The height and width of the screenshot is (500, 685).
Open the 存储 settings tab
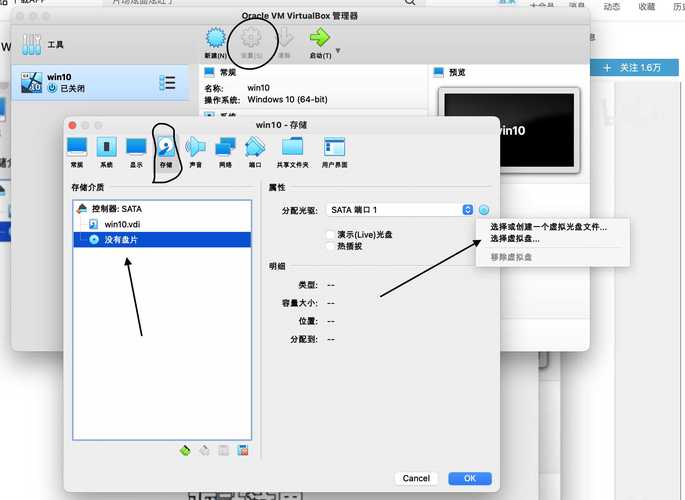(166, 152)
